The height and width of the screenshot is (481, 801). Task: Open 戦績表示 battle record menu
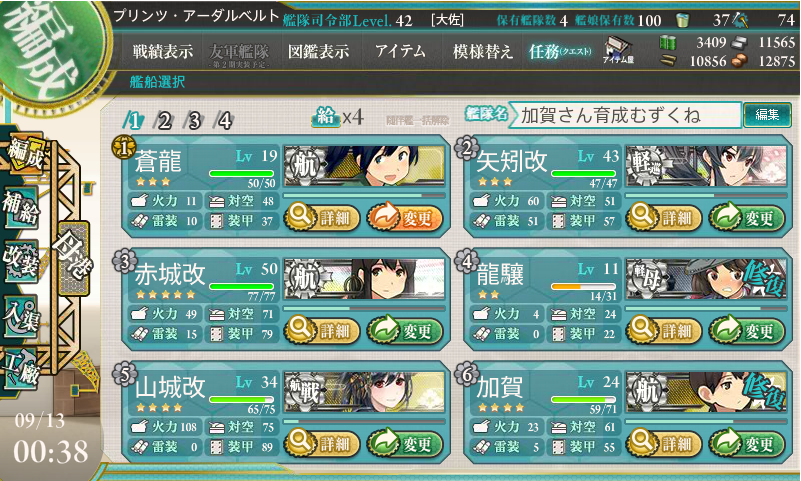coord(163,51)
